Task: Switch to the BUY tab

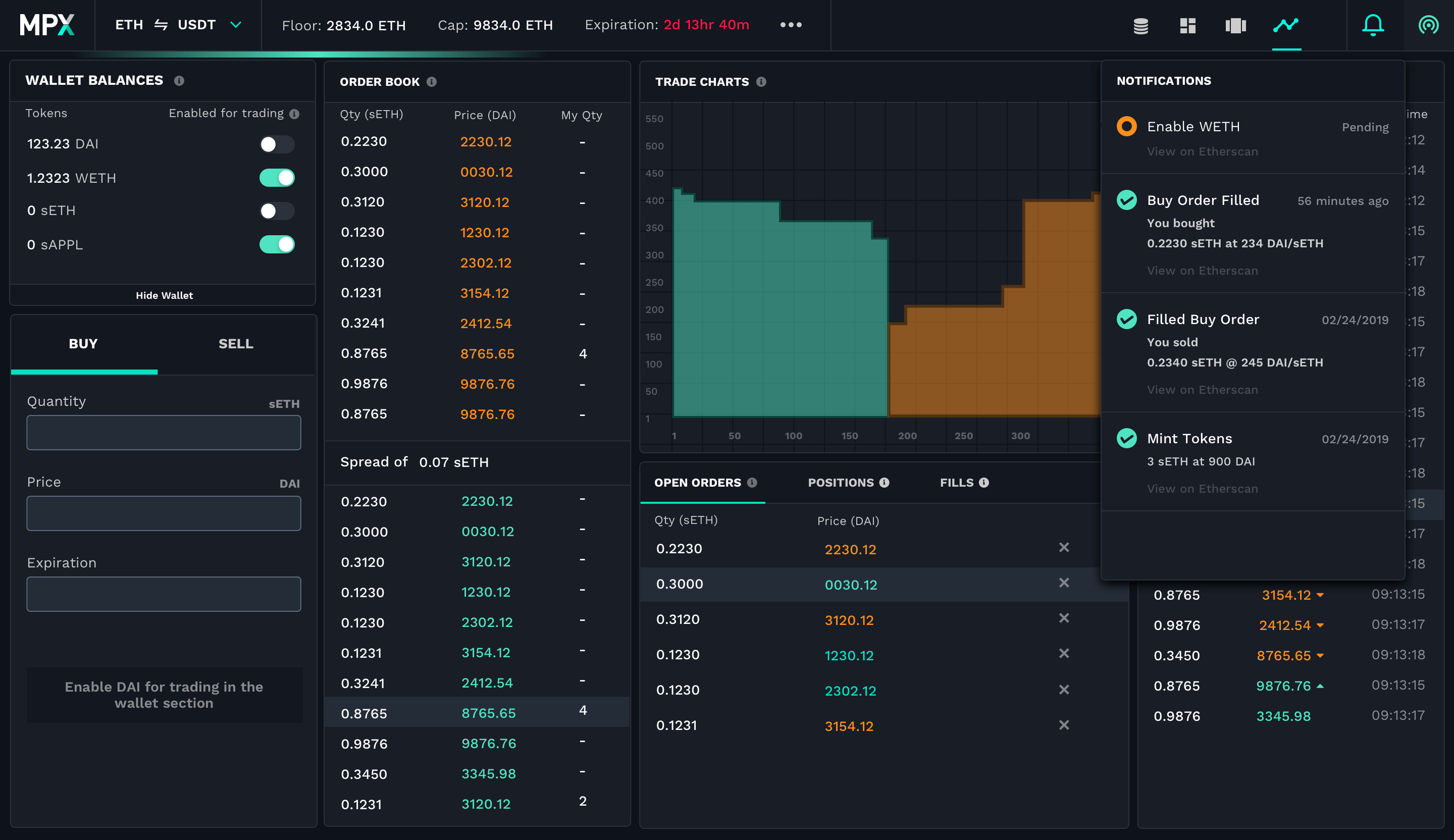Action: pyautogui.click(x=84, y=344)
